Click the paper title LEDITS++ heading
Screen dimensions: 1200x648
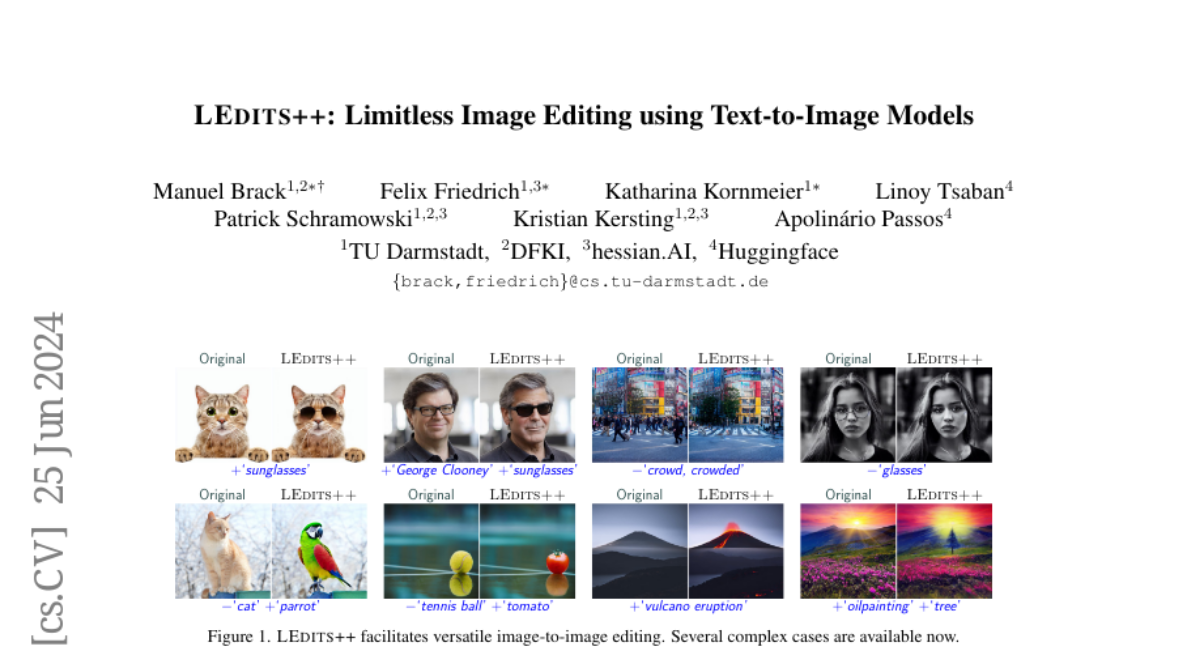click(x=583, y=115)
